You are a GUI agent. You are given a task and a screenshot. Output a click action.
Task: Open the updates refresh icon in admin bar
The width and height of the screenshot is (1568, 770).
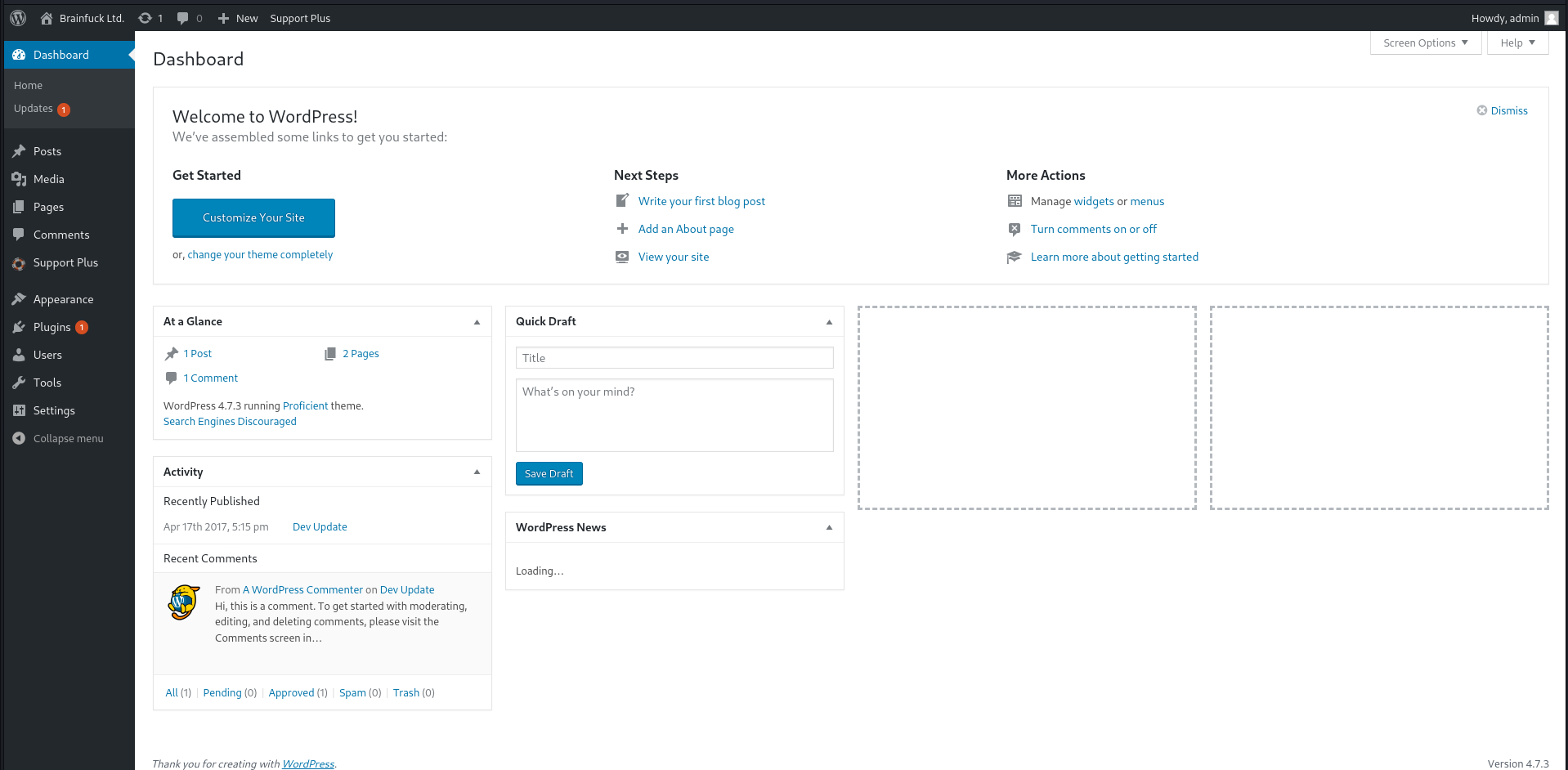pyautogui.click(x=145, y=18)
